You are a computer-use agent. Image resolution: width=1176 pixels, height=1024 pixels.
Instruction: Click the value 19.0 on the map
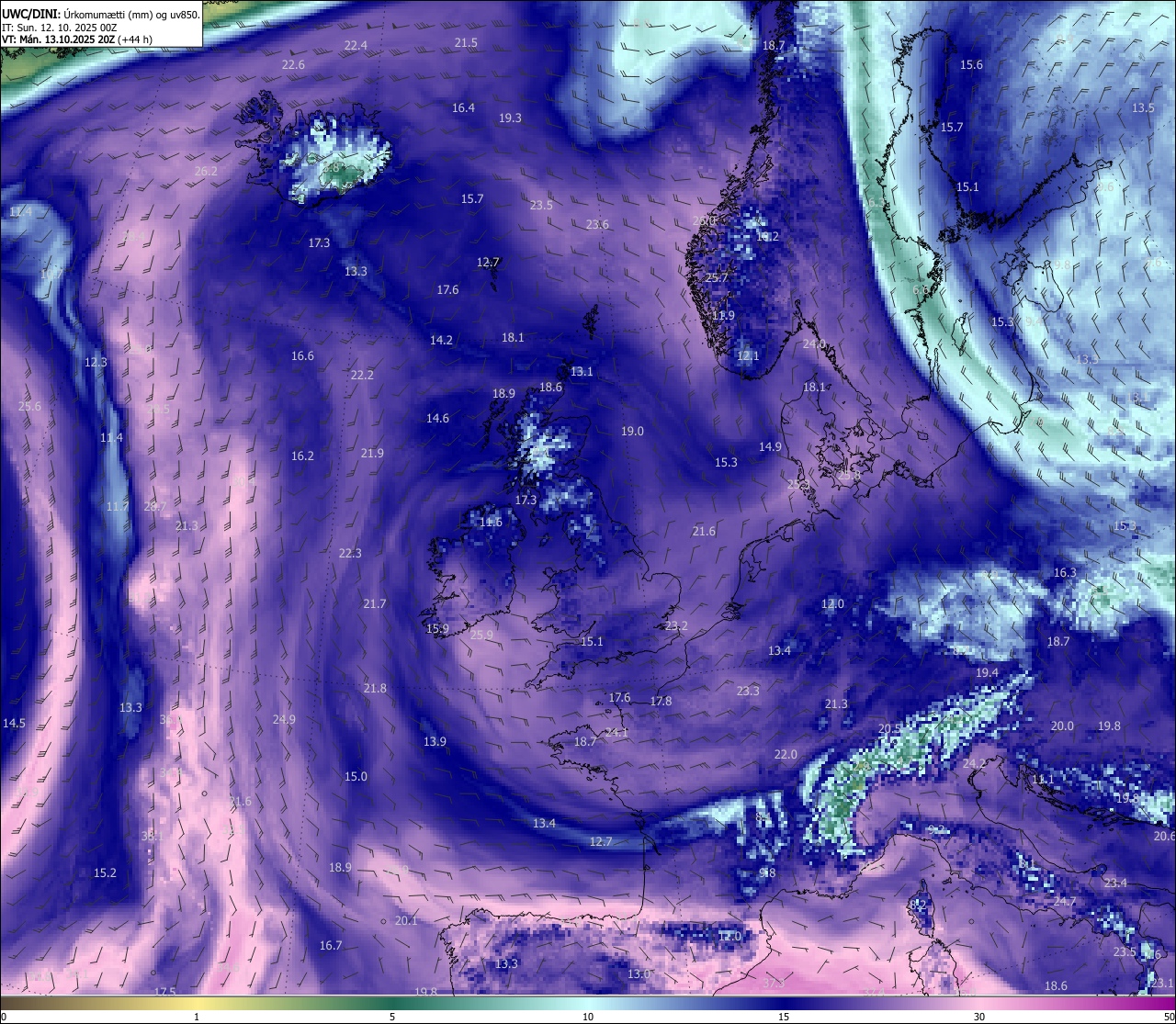coord(632,431)
